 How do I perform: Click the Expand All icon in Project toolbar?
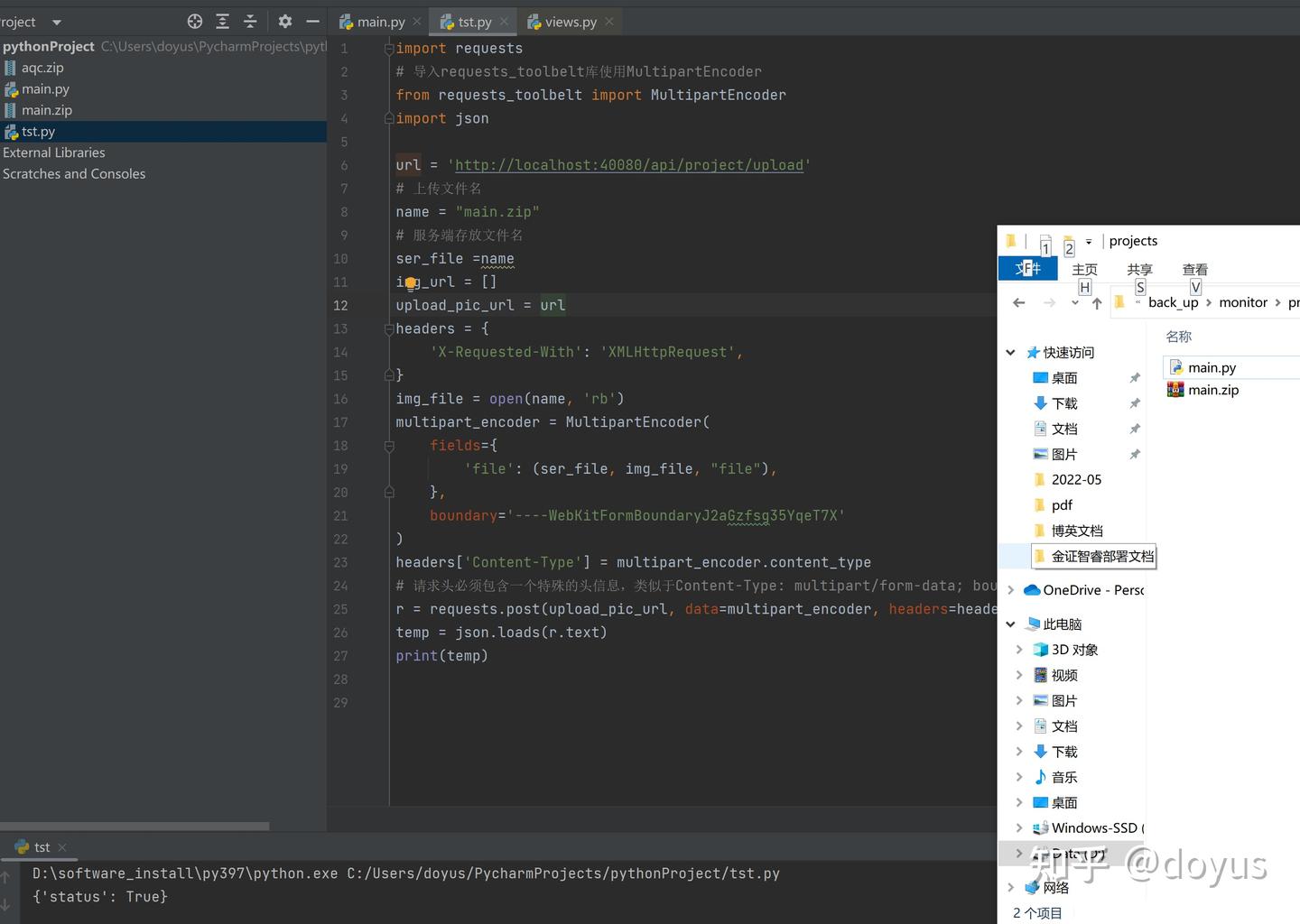(222, 22)
